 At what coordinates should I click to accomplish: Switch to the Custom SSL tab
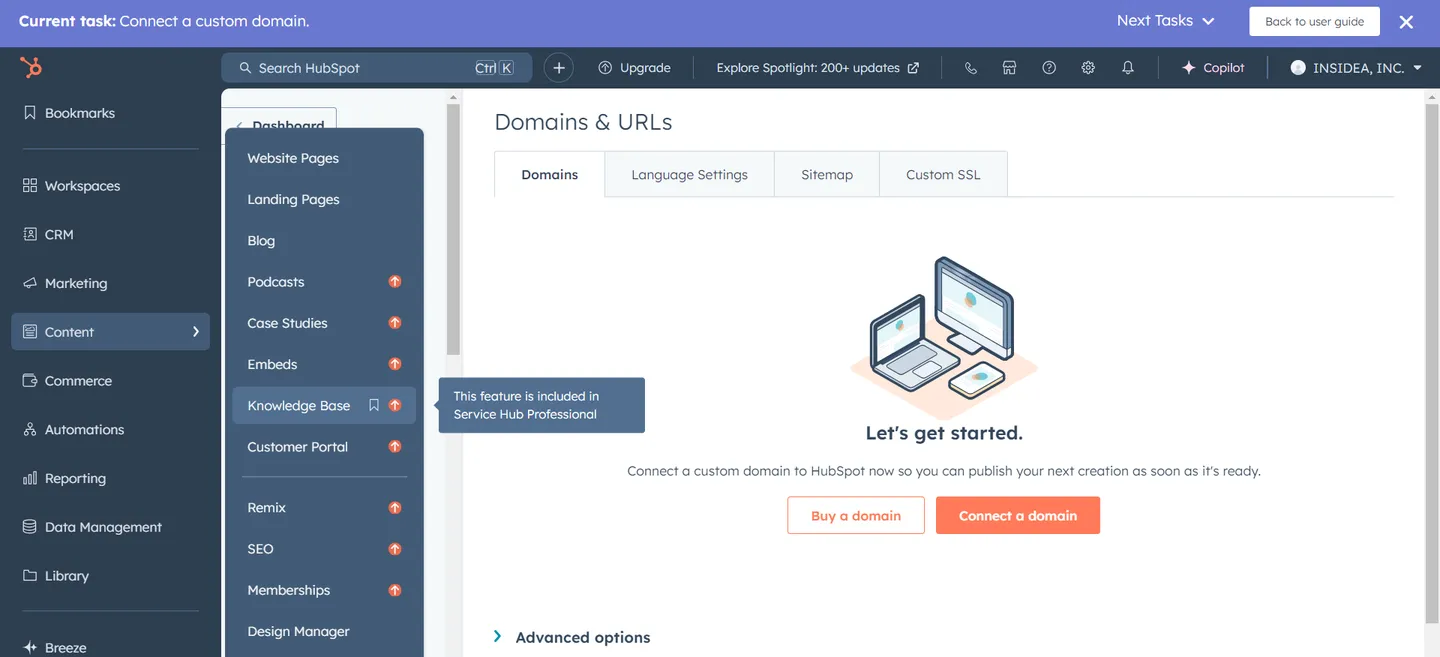pos(943,174)
